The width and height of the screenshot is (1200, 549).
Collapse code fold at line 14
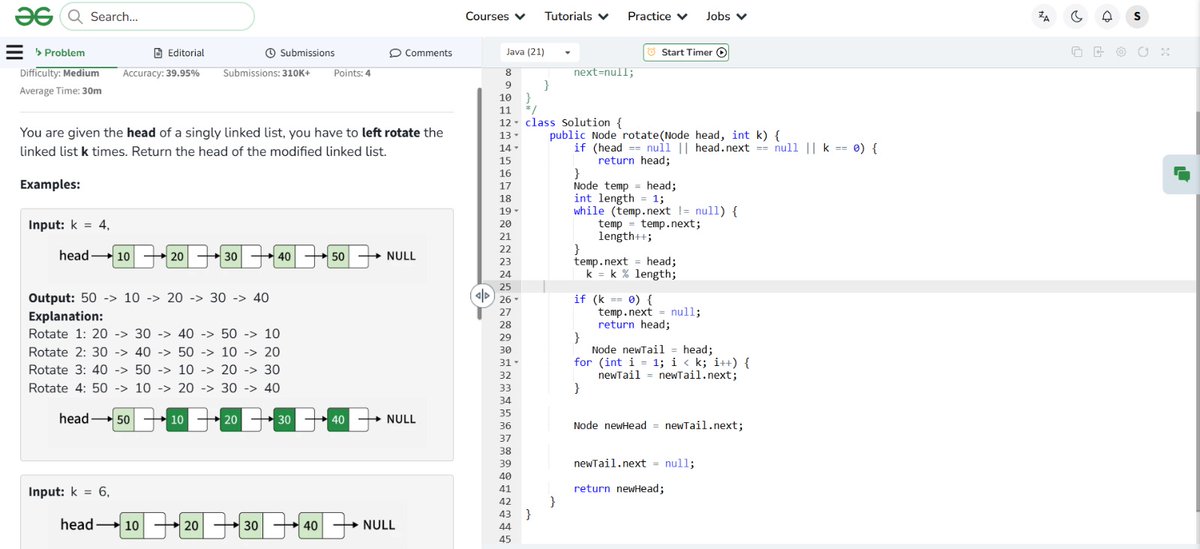point(517,148)
